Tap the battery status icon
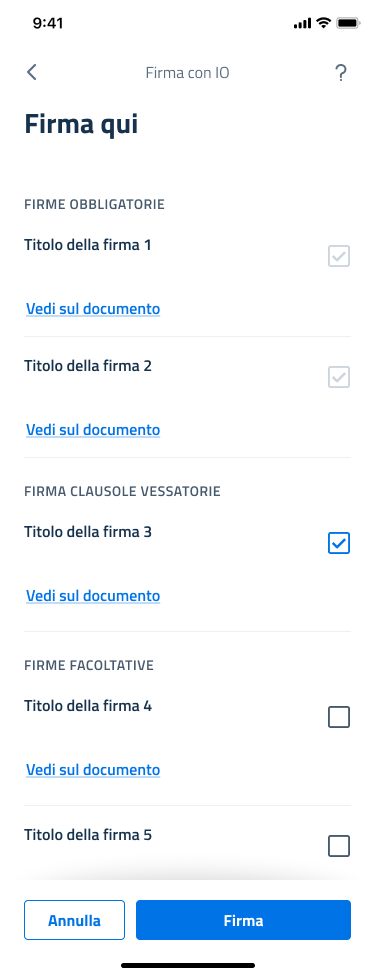The image size is (375, 977). pyautogui.click(x=348, y=23)
